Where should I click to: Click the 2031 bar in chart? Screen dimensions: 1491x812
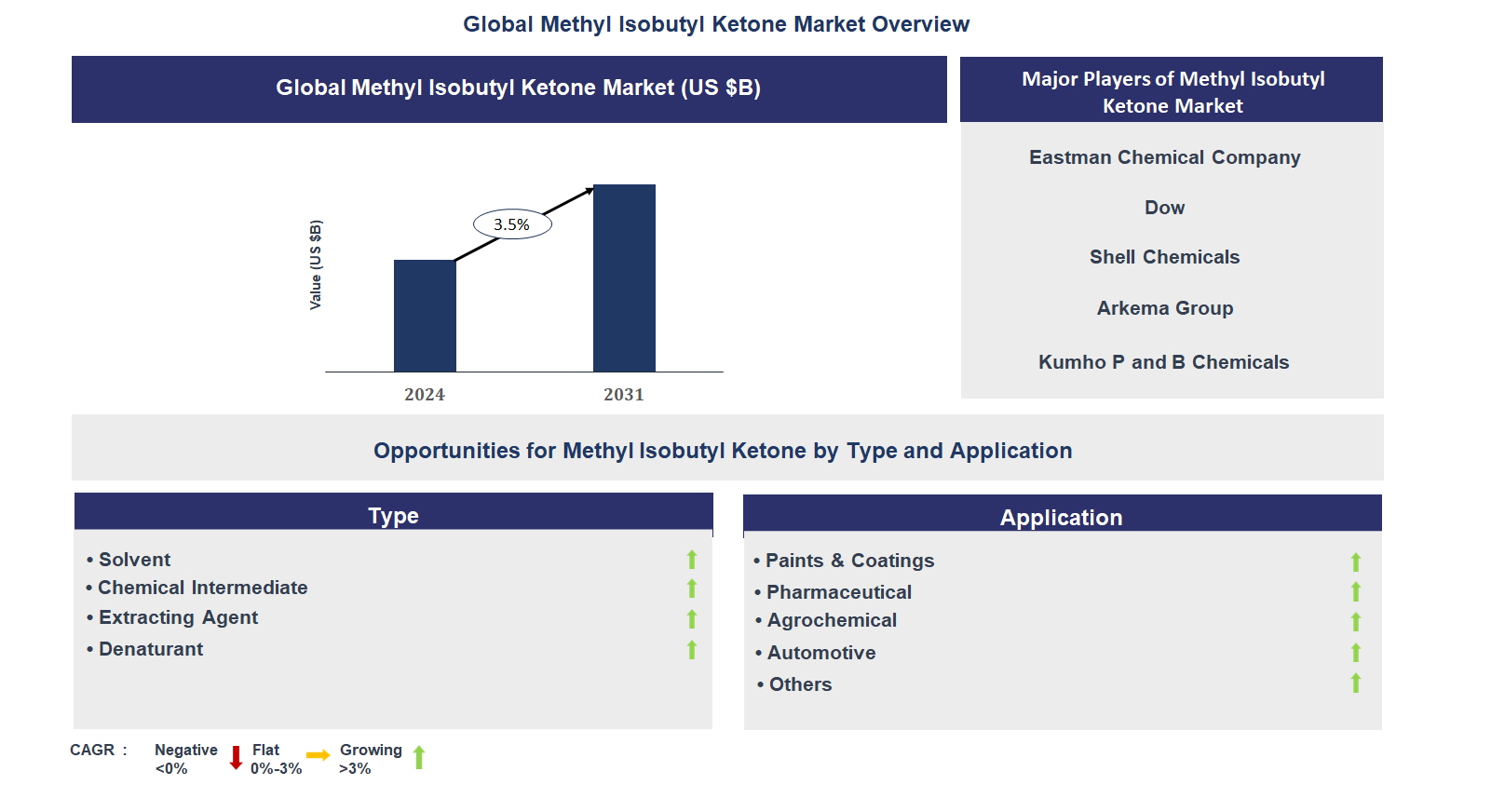pos(624,277)
